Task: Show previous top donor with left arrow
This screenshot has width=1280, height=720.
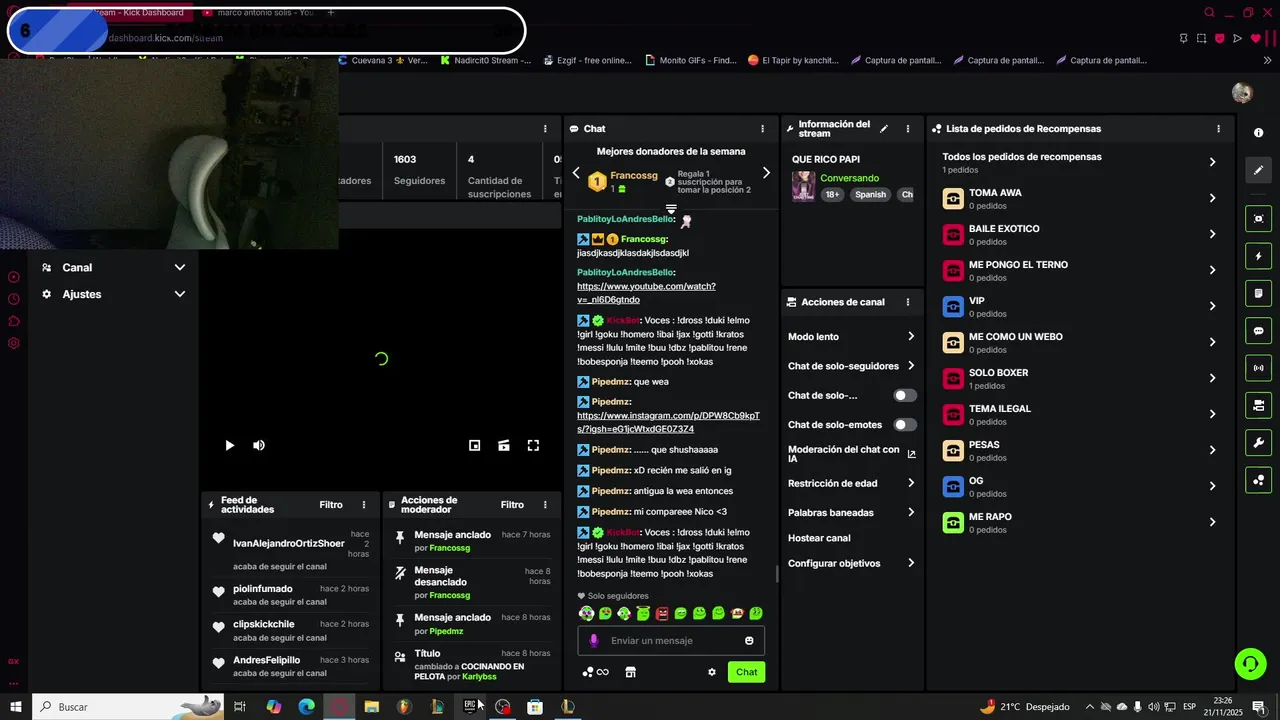Action: click(x=576, y=173)
